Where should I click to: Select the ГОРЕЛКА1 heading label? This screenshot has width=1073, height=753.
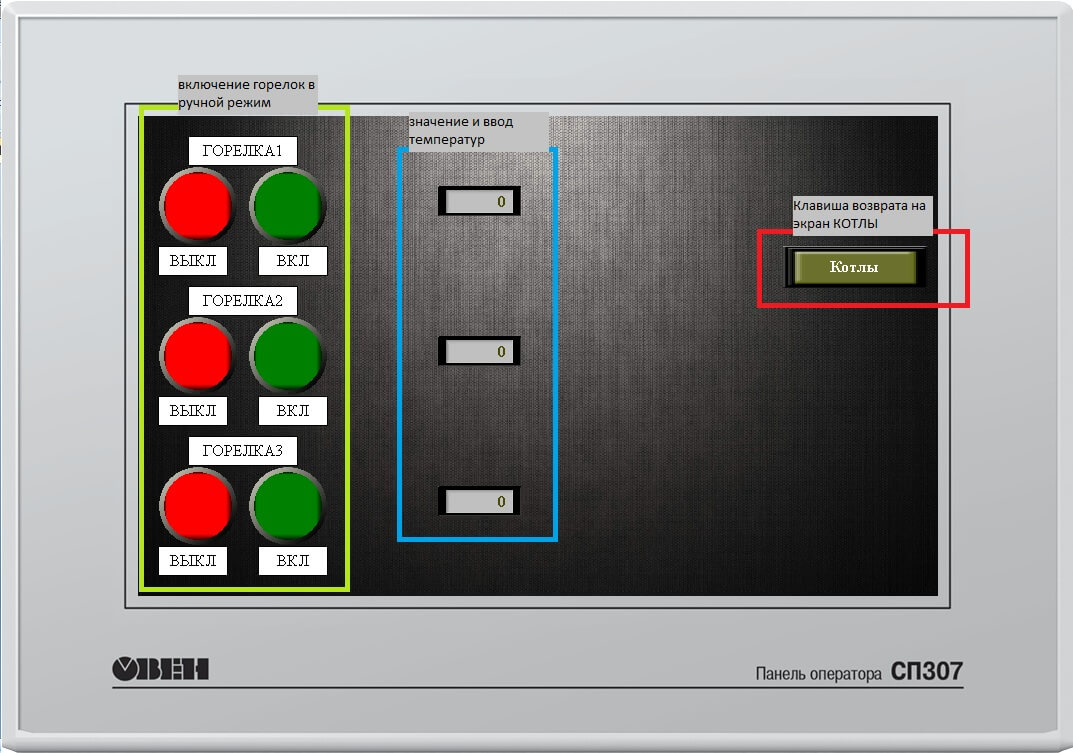[243, 152]
